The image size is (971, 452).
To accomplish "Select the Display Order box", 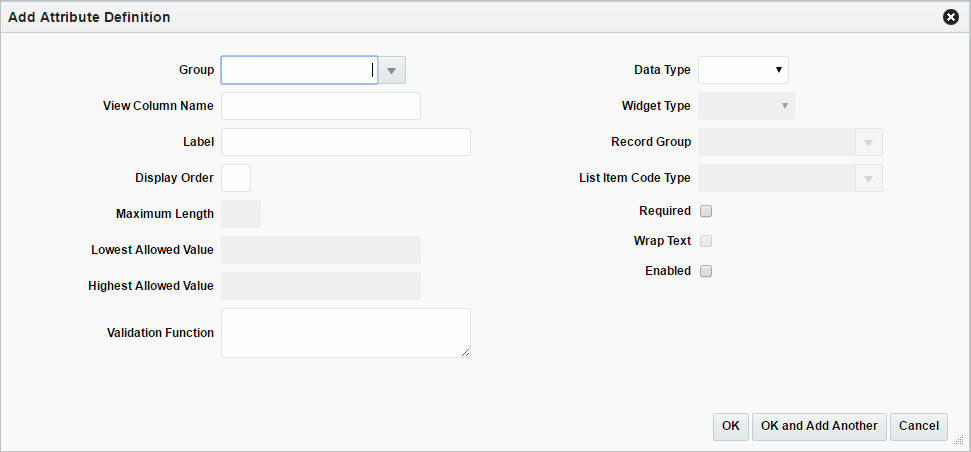I will pos(236,178).
